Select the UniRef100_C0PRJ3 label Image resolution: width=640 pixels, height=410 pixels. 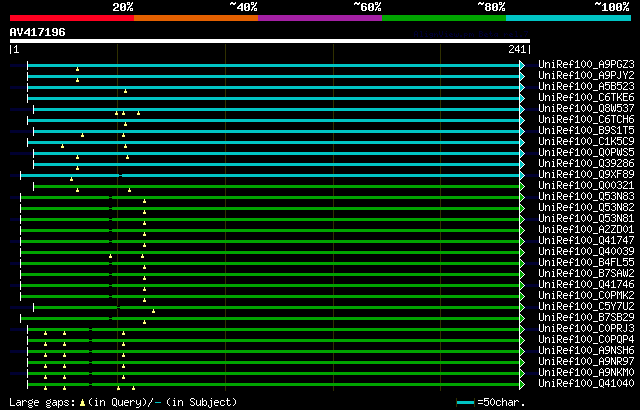(586, 328)
